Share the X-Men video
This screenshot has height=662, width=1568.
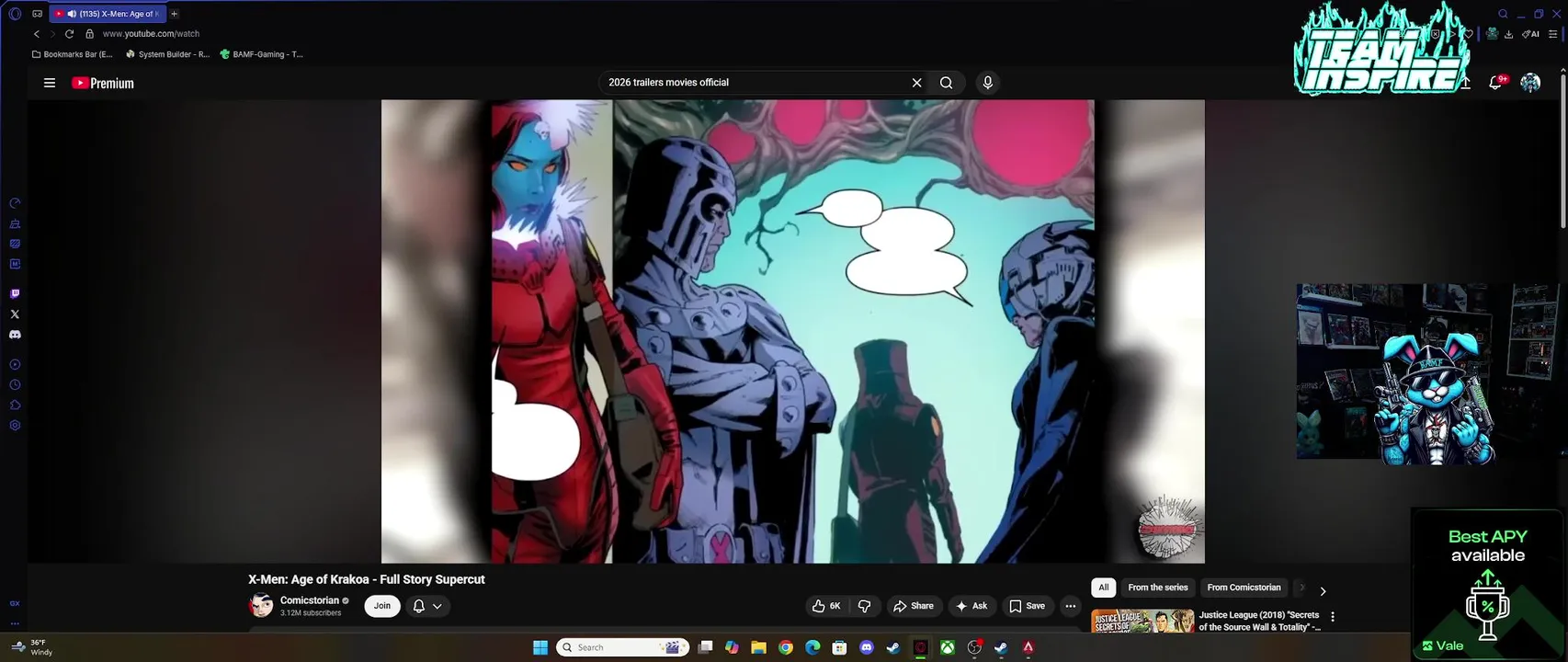tap(914, 606)
